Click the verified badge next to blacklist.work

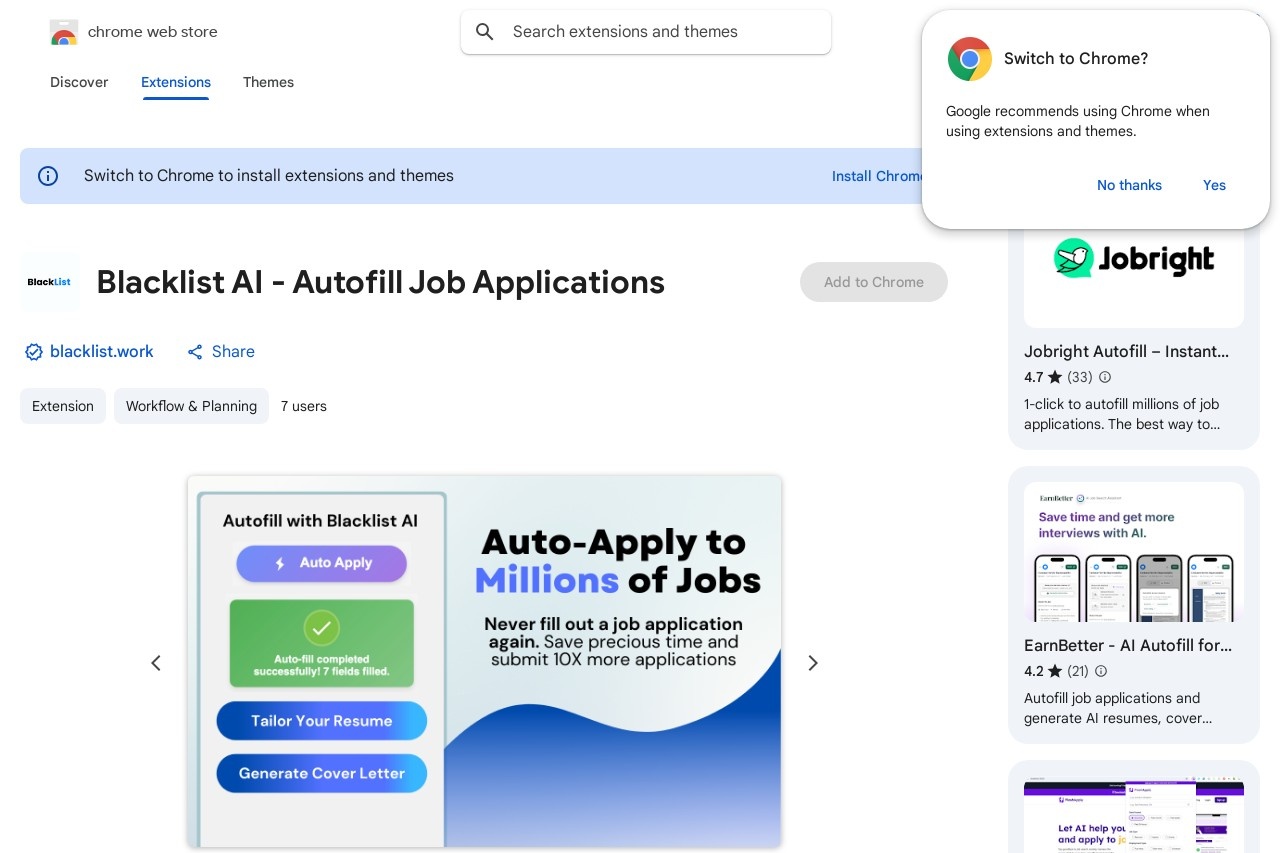click(34, 352)
